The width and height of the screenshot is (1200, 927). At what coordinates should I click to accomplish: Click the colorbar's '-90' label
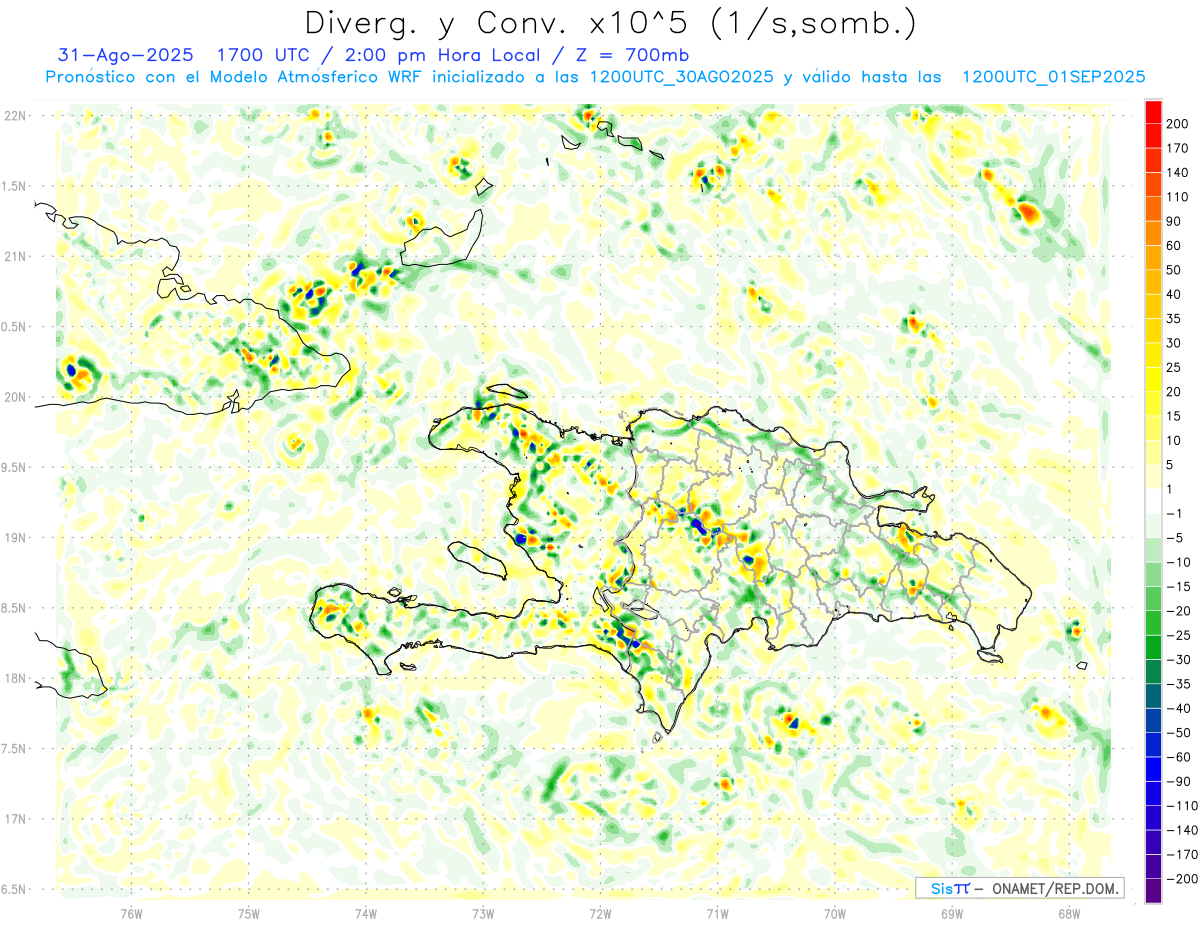coord(1177,782)
